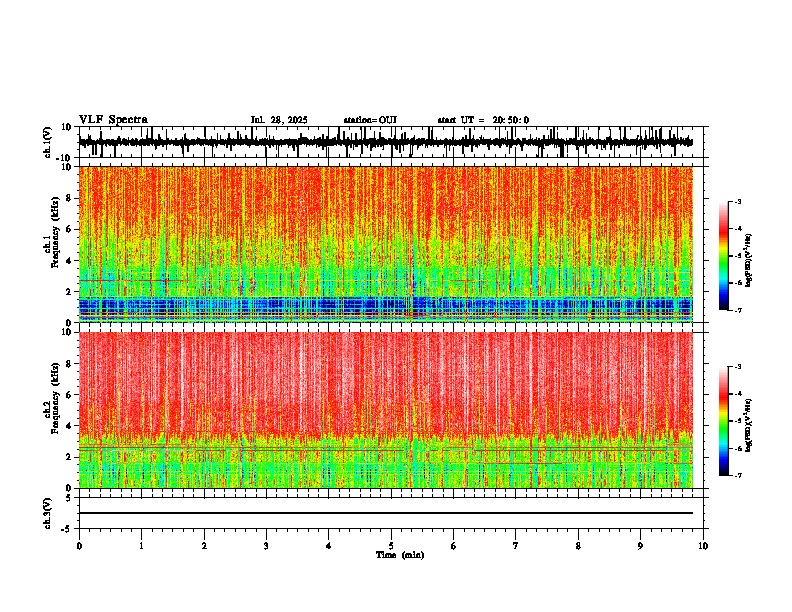Click the 6 kHz tick on ch.2 axis
Viewport: 792px width, 612px height.
(x=70, y=395)
